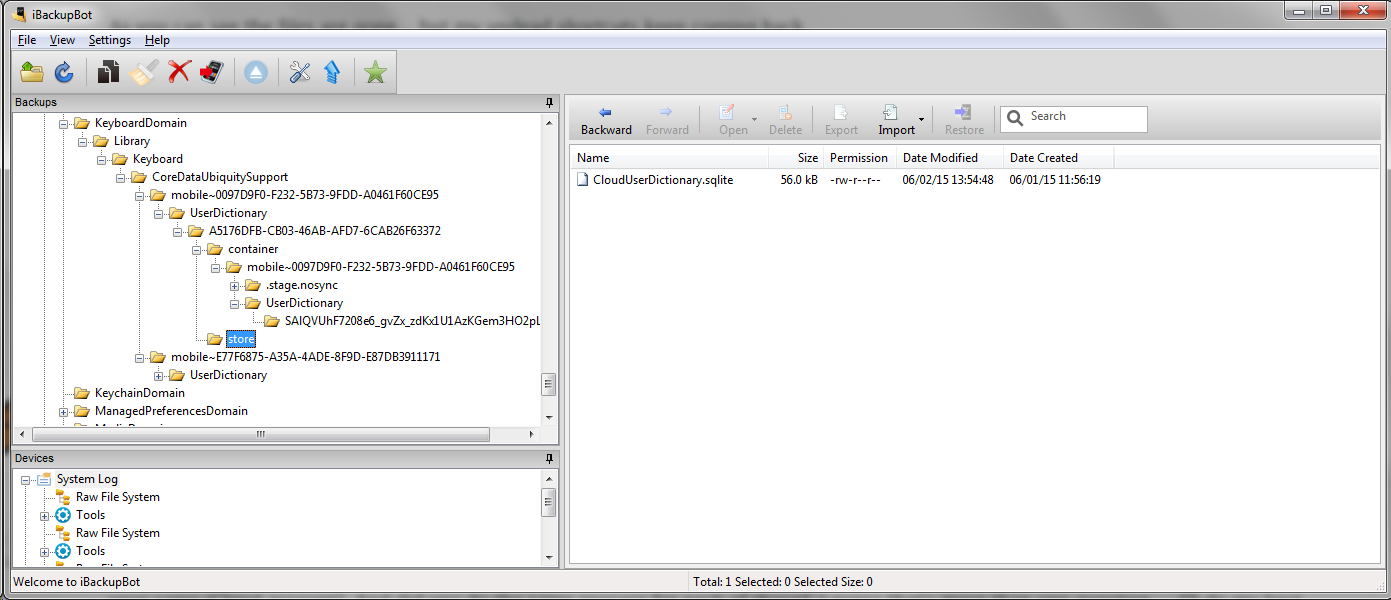Screen dimensions: 1391x600
Task: Select the store folder in tree
Action: tap(241, 339)
